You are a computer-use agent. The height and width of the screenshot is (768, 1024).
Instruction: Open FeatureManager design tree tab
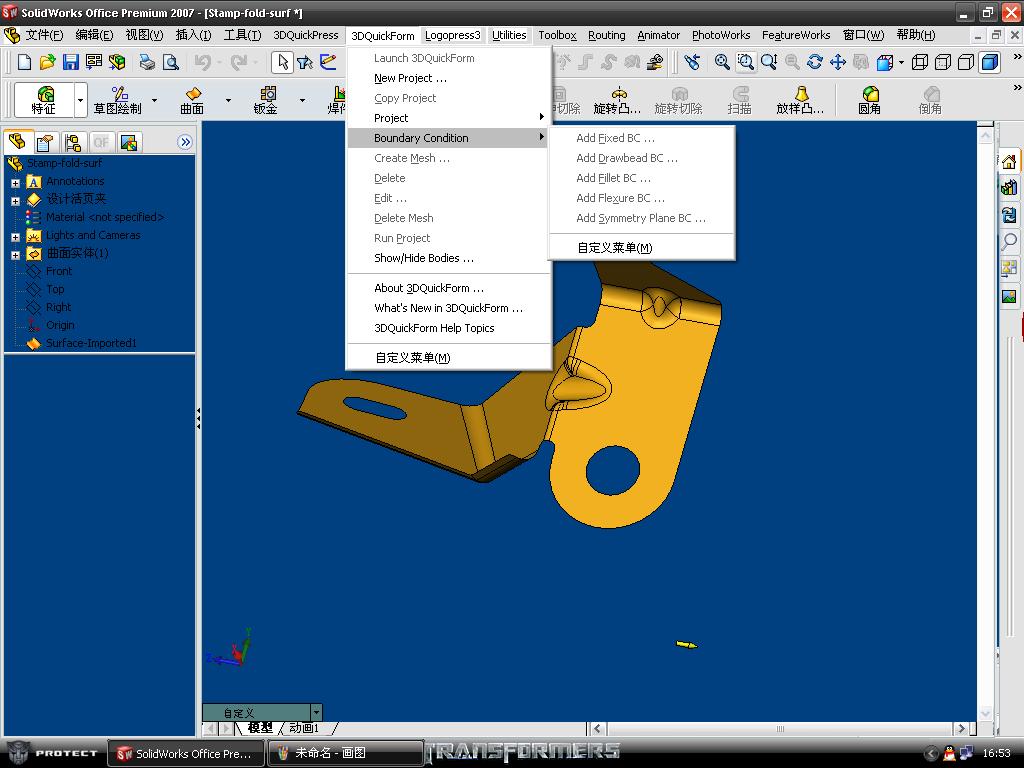click(18, 142)
